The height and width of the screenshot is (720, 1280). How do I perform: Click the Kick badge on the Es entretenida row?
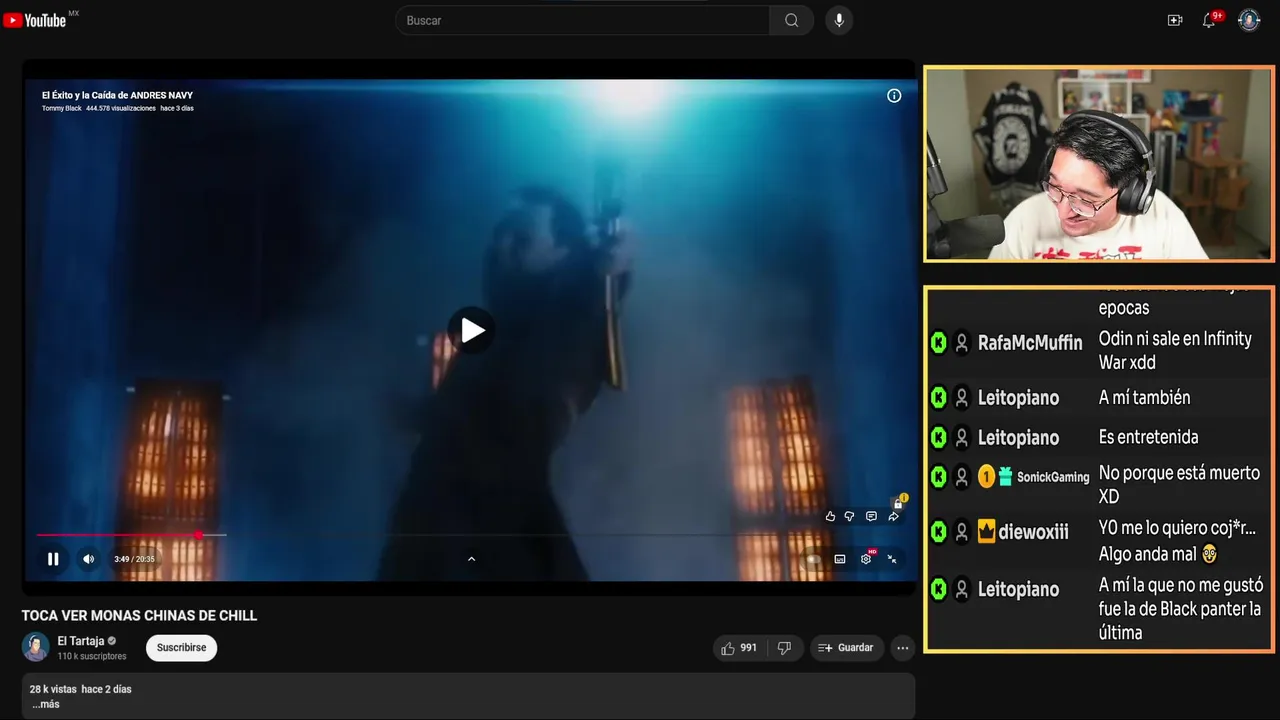(x=938, y=437)
